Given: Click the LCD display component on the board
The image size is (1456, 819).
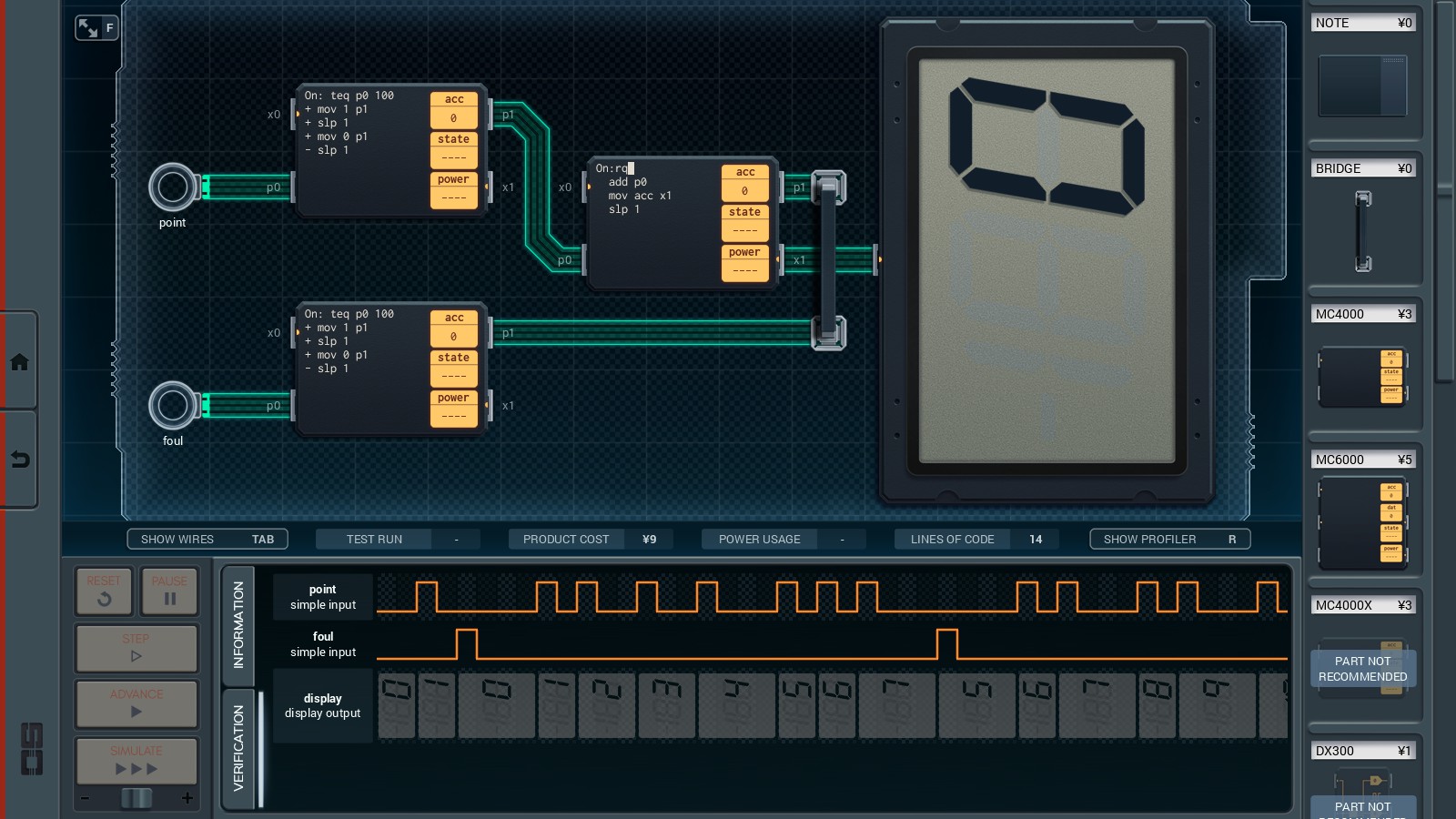Looking at the screenshot, I should tap(1046, 261).
